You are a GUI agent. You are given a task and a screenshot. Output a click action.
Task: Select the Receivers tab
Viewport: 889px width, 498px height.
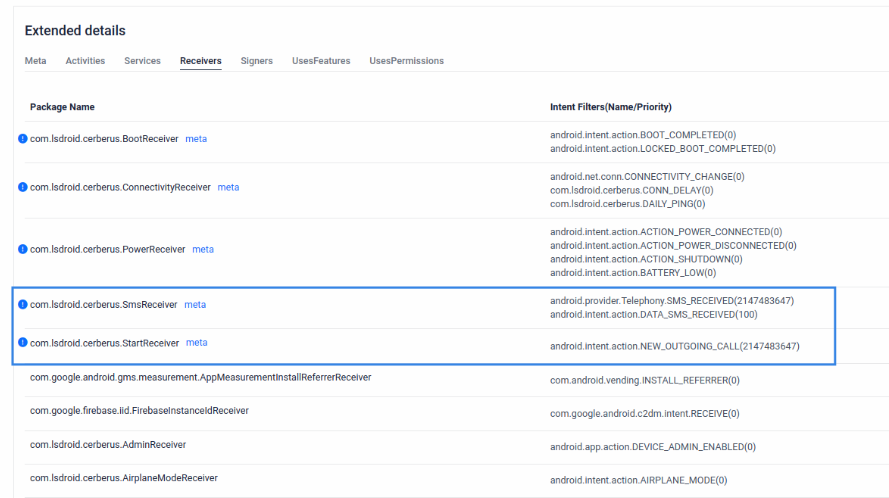[x=201, y=61]
